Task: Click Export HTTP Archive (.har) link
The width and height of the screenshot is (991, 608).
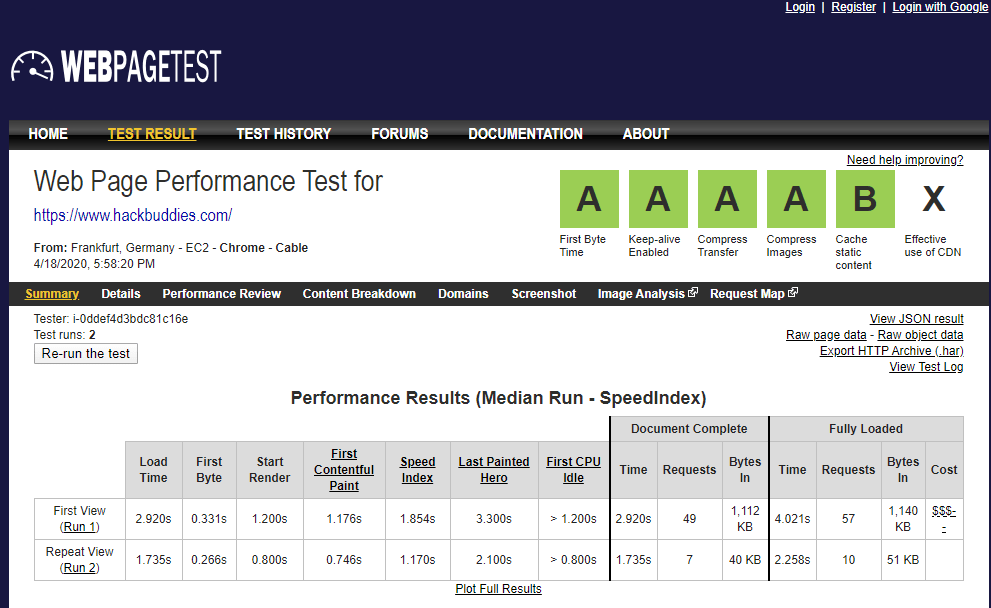Action: pos(892,351)
